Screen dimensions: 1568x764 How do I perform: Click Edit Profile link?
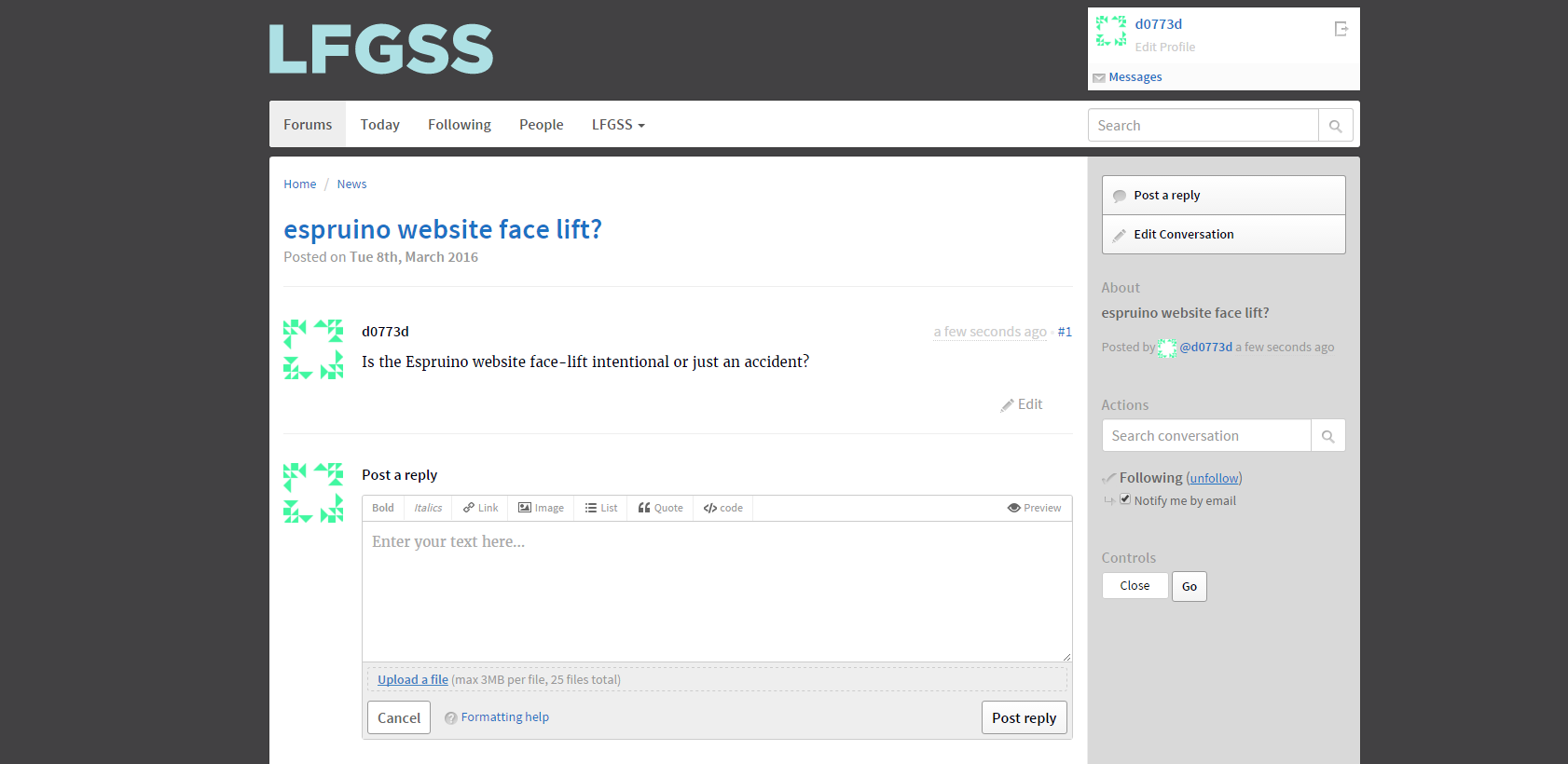point(1164,47)
